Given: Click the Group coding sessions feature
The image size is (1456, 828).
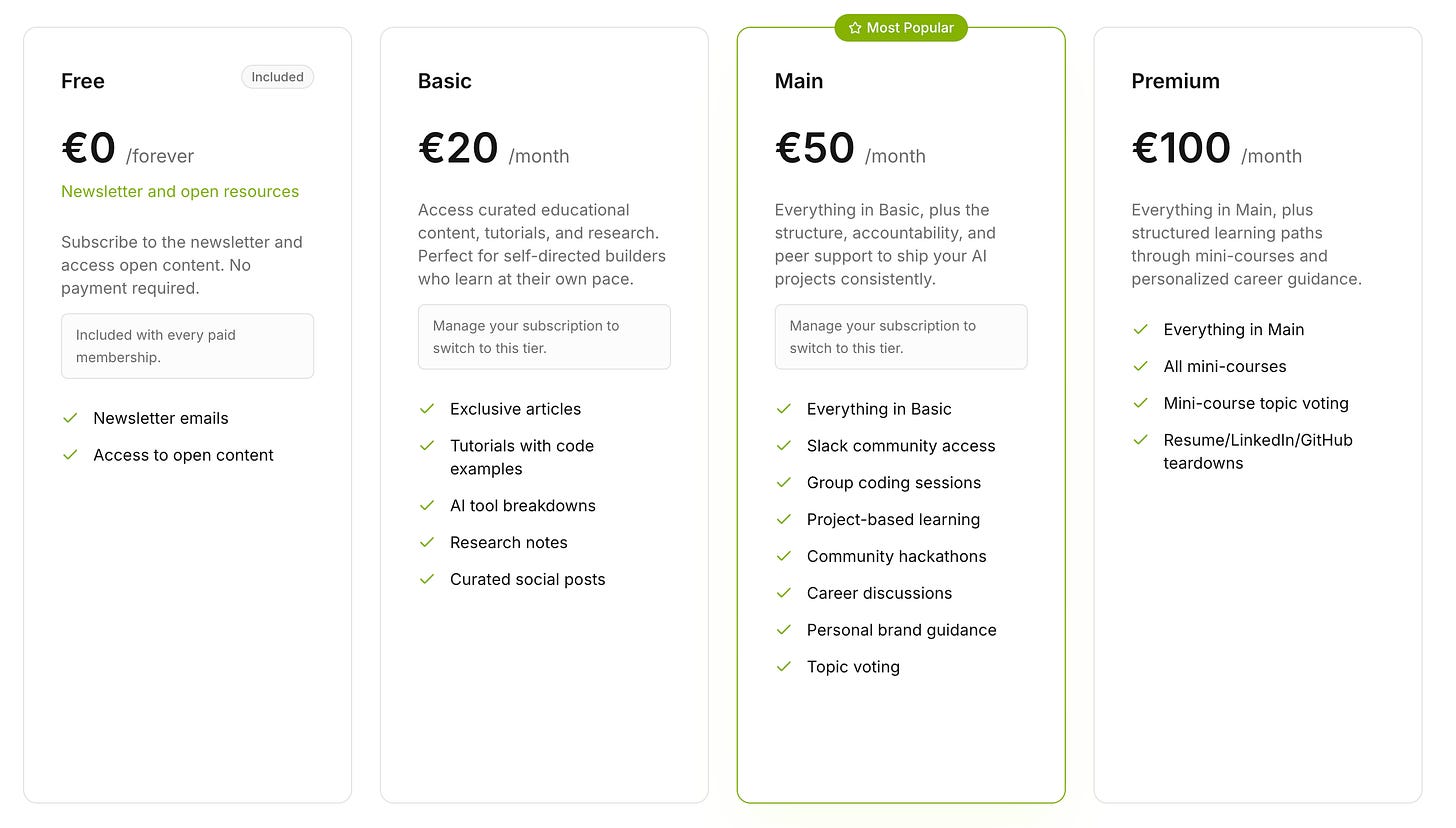Looking at the screenshot, I should pos(894,483).
